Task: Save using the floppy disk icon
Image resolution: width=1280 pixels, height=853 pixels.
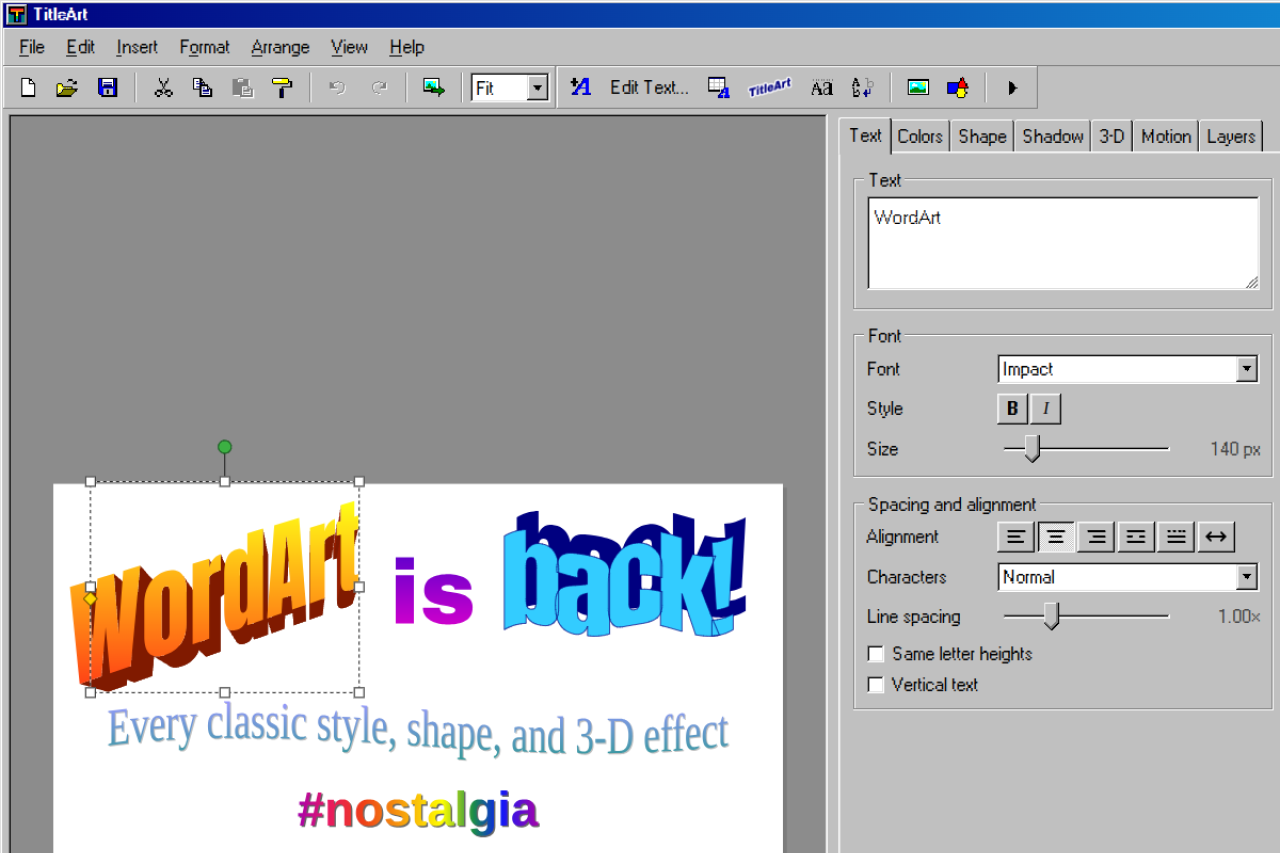Action: pos(107,88)
